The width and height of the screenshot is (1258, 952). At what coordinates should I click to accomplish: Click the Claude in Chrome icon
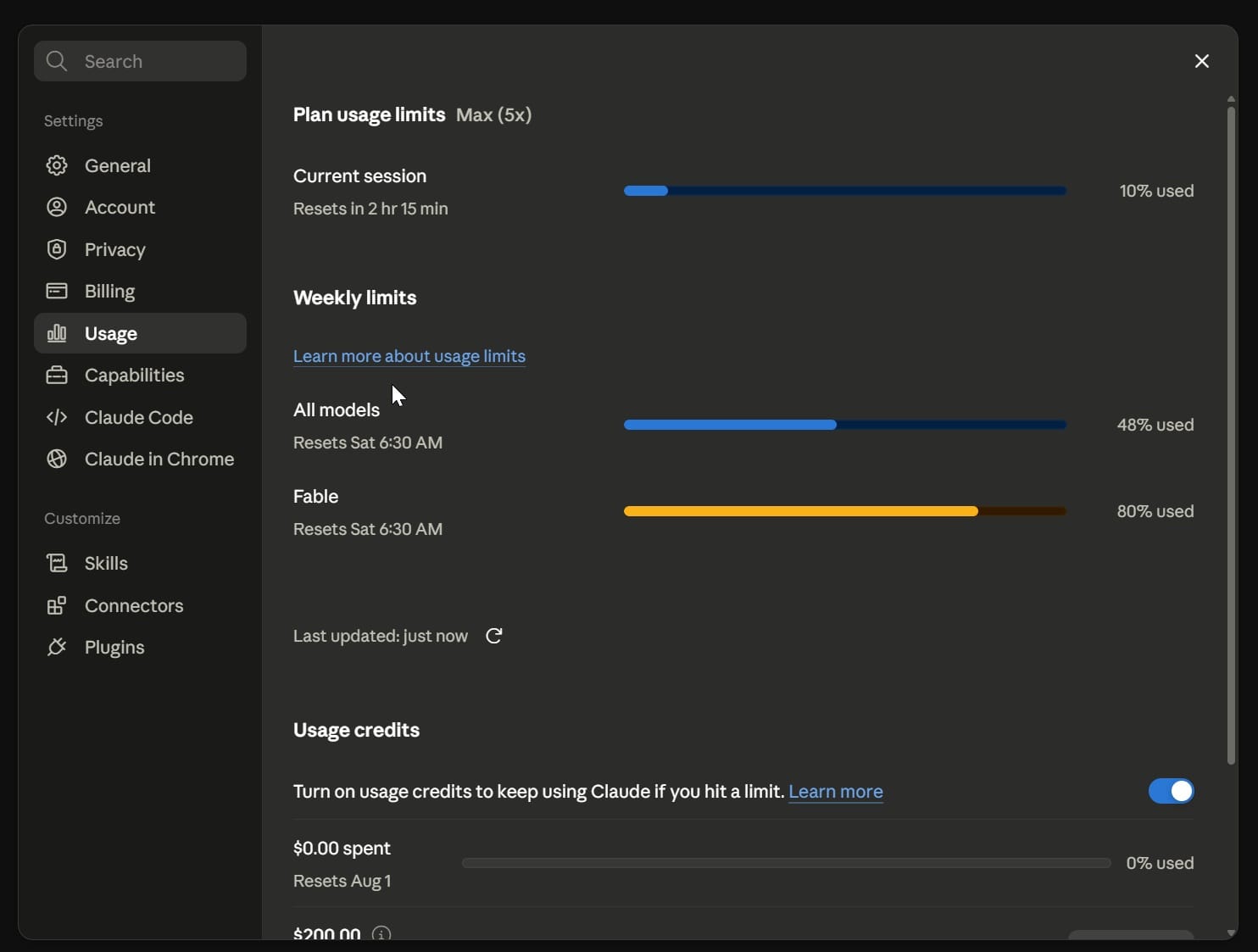(57, 459)
